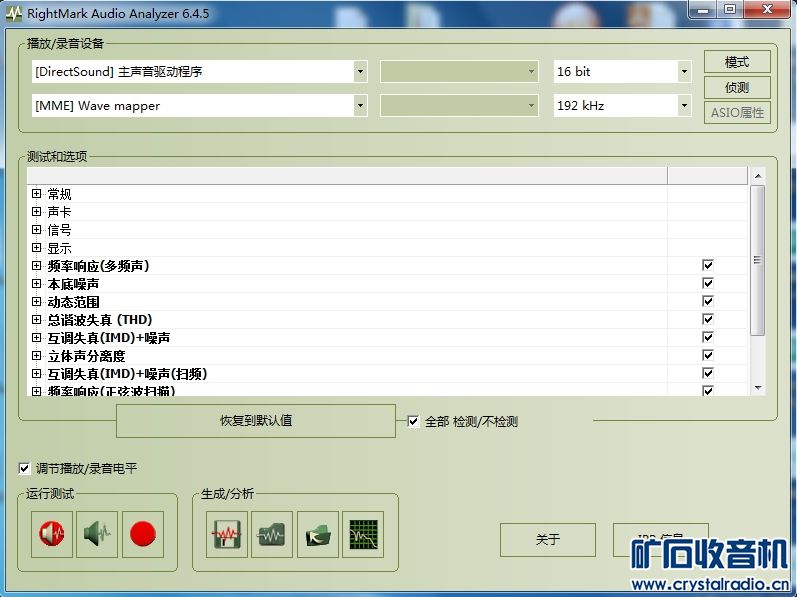Image resolution: width=797 pixels, height=597 pixels.
Task: Click 恢复到默认值 button
Action: (256, 421)
